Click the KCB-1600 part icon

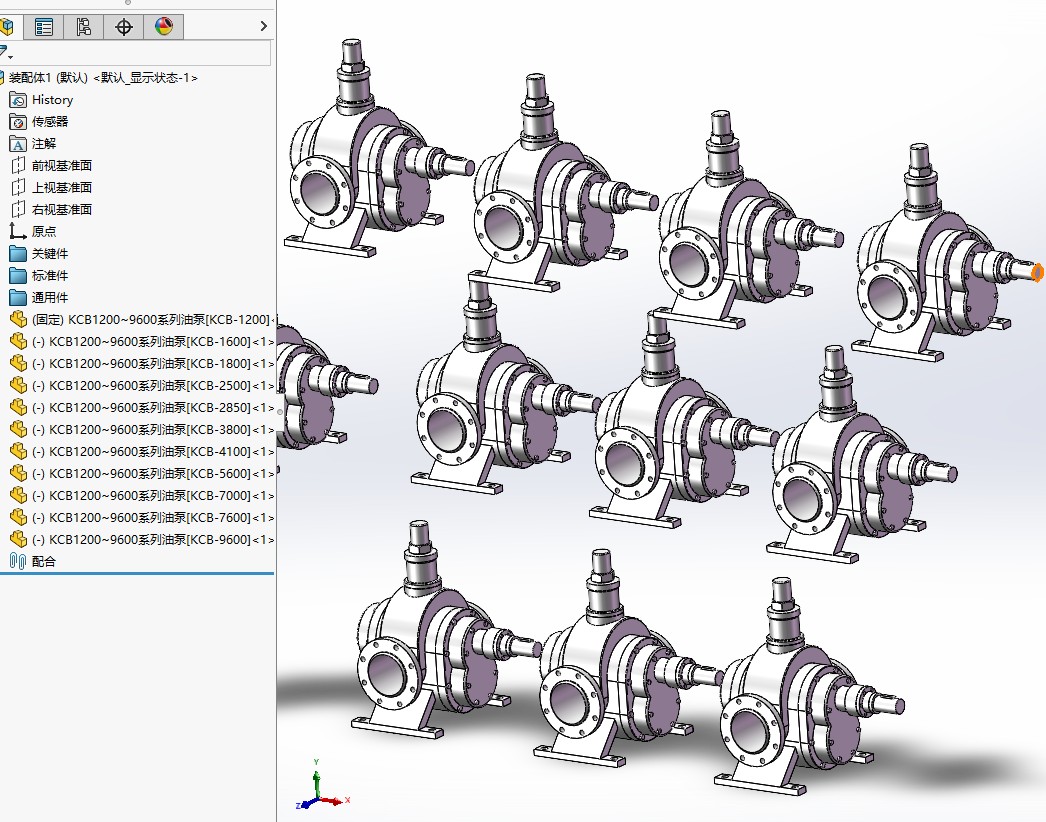[x=18, y=342]
